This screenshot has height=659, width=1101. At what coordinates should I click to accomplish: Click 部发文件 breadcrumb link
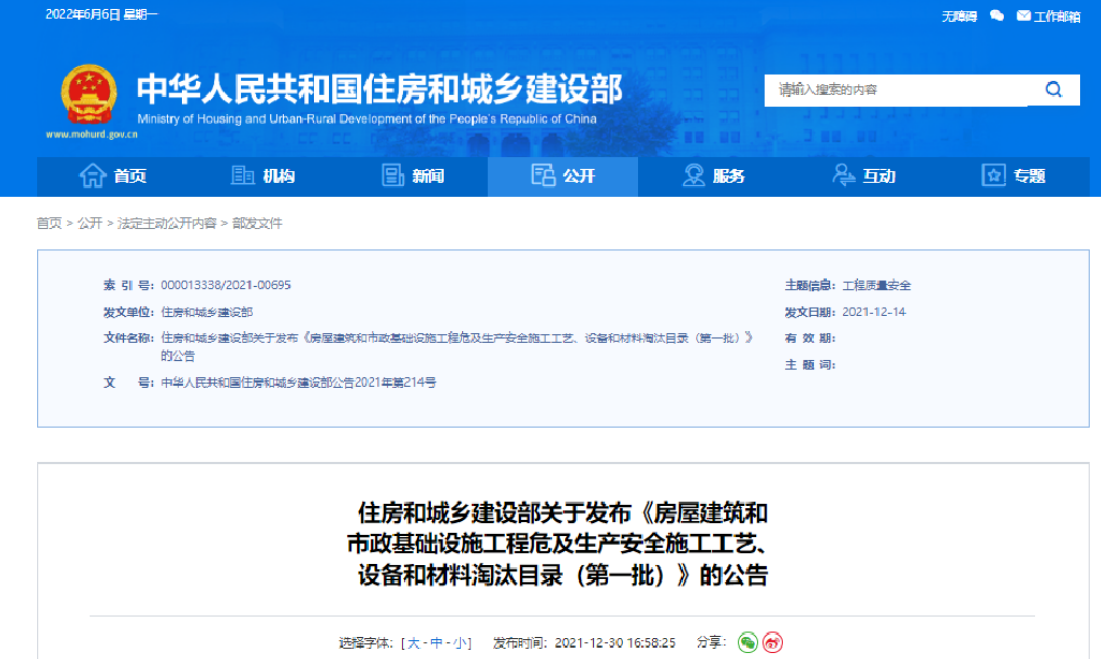click(x=257, y=223)
